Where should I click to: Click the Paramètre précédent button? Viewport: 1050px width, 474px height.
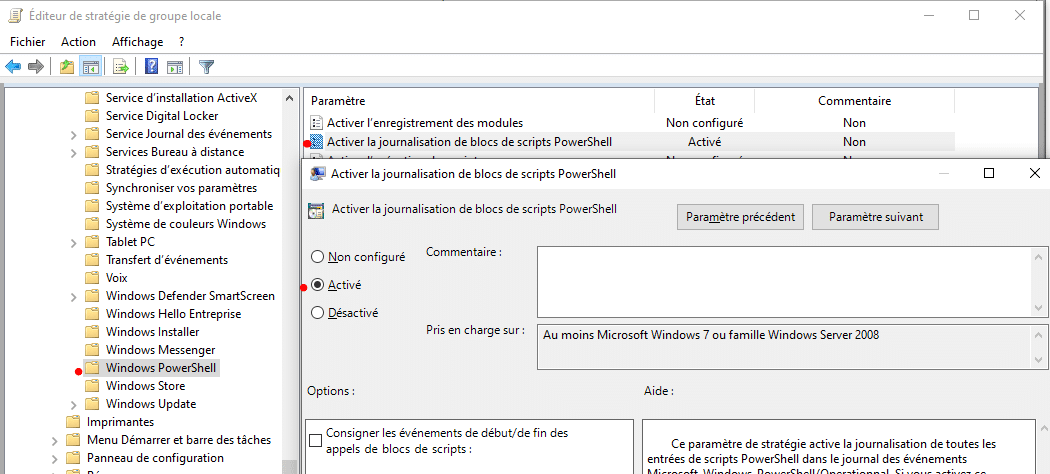[741, 217]
